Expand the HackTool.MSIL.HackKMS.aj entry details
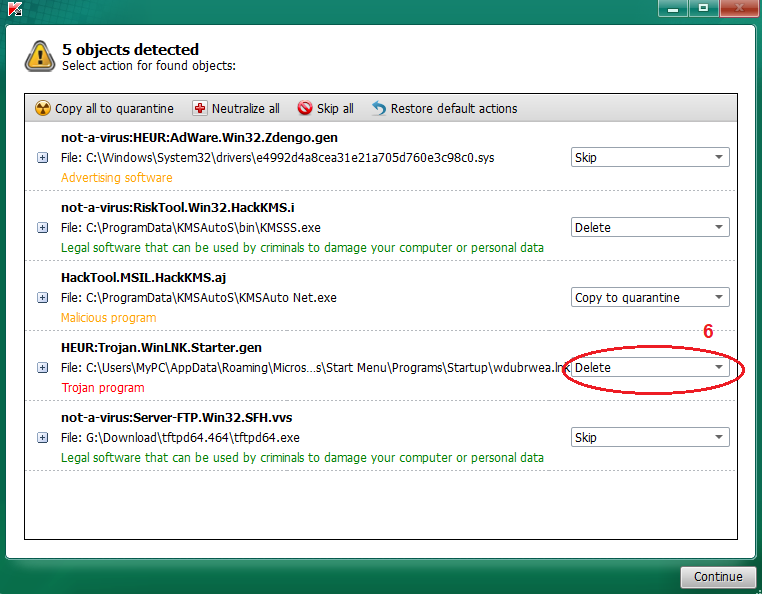The width and height of the screenshot is (762, 594). 42,297
